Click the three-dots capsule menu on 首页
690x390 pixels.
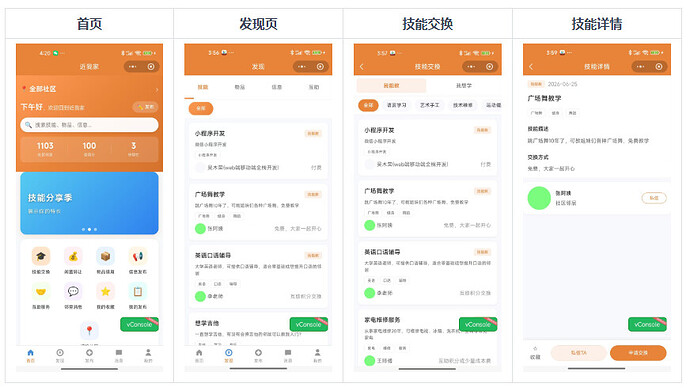pyautogui.click(x=133, y=66)
